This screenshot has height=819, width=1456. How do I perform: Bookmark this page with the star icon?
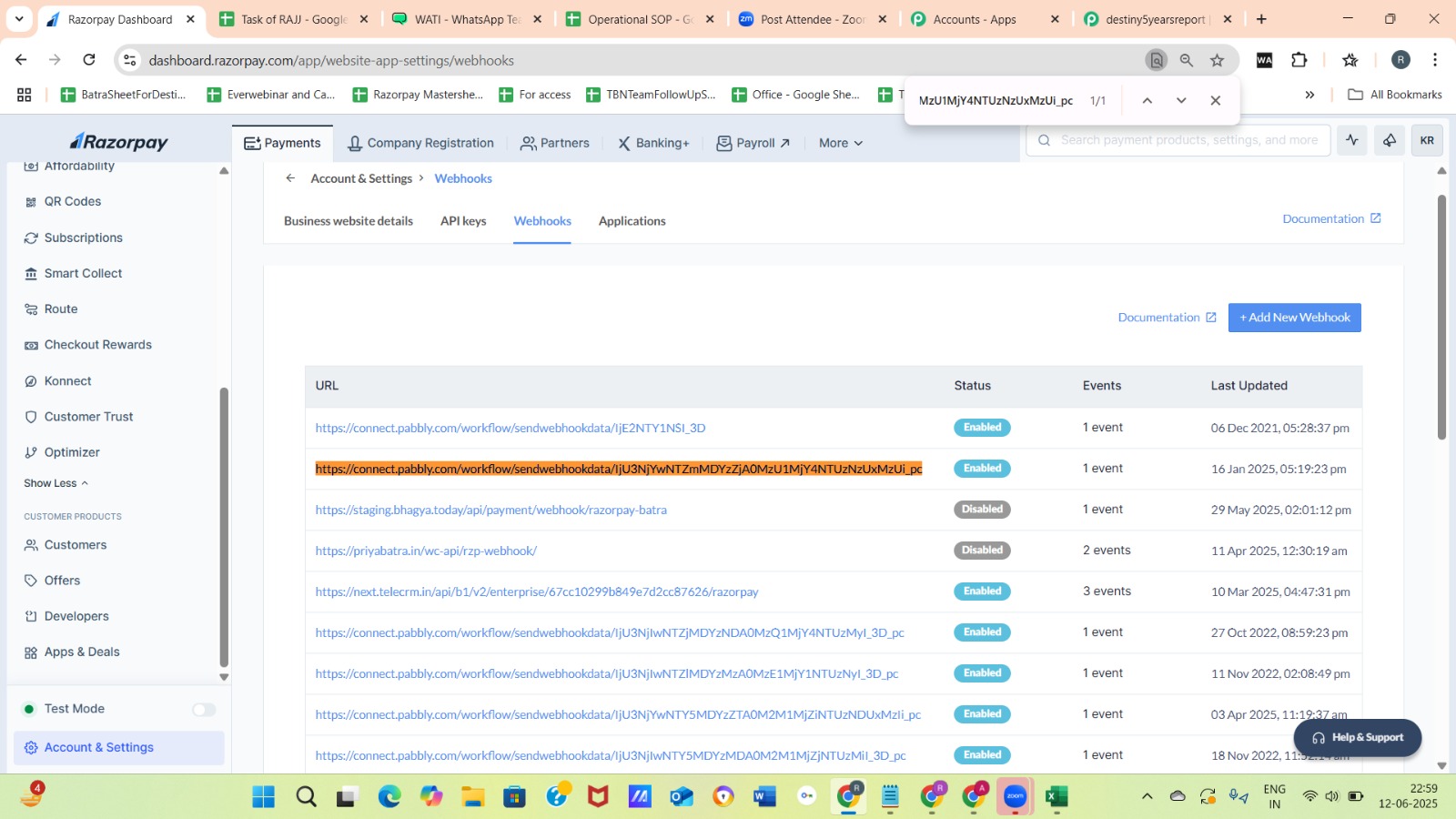tap(1217, 60)
